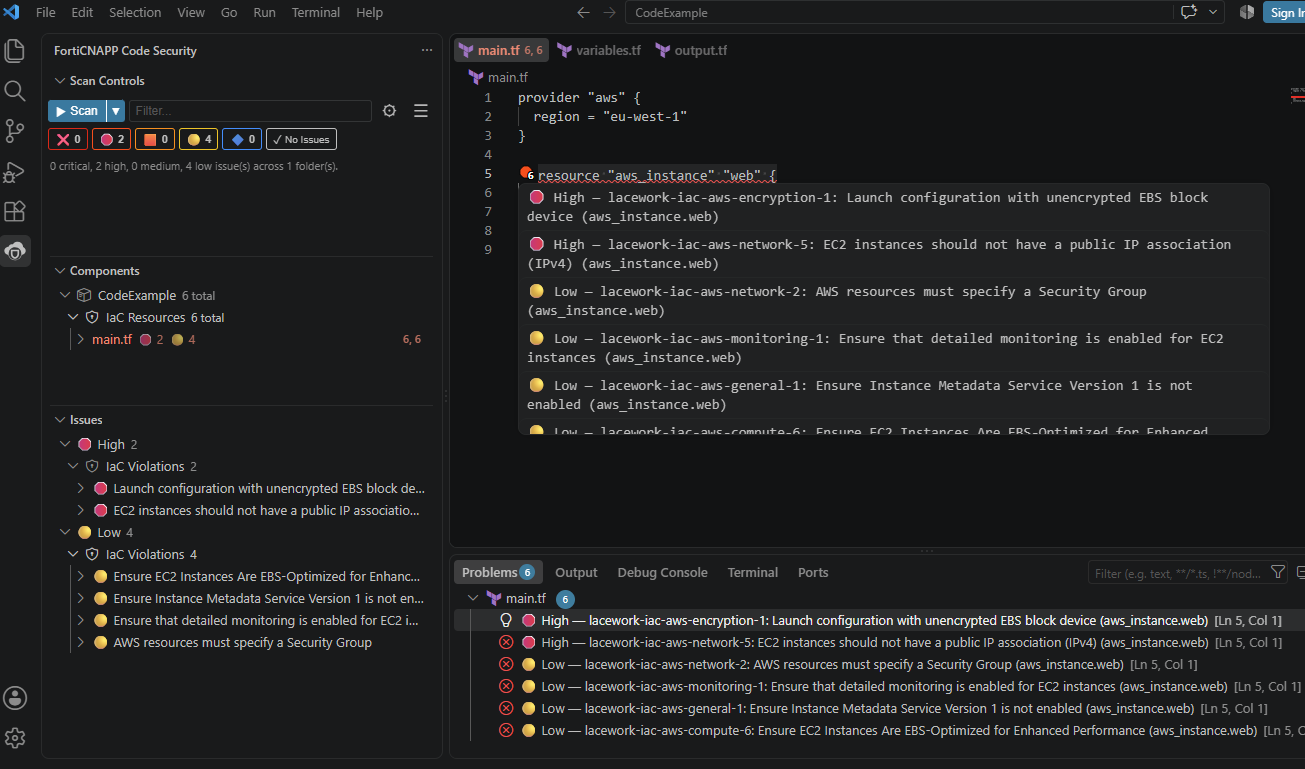Open the Accounts menu icon

[15, 698]
